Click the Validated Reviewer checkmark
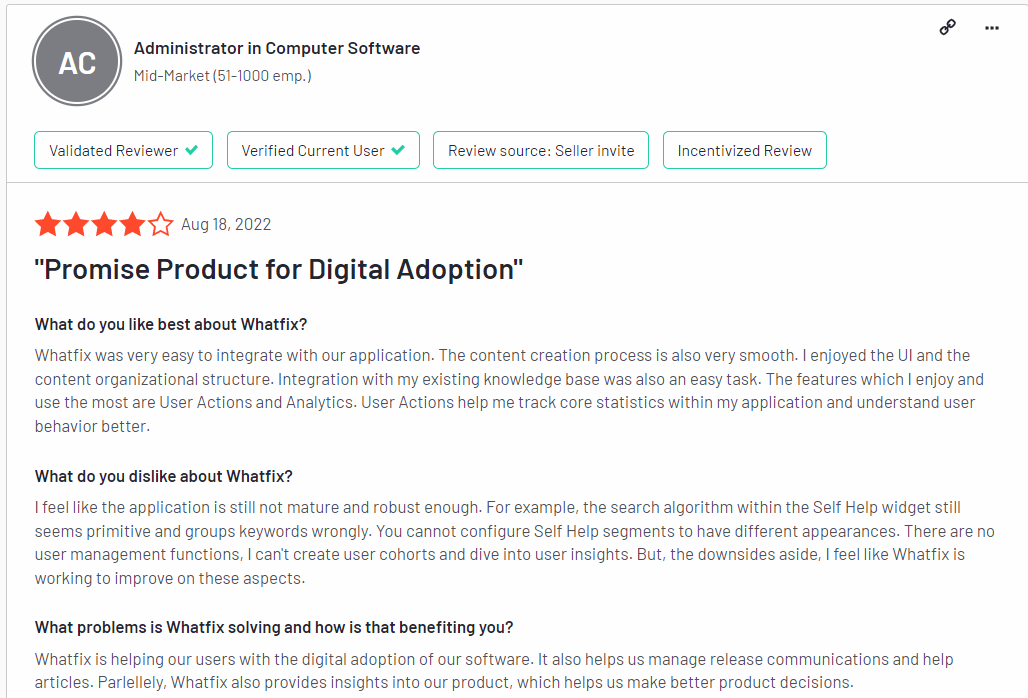 coord(191,150)
